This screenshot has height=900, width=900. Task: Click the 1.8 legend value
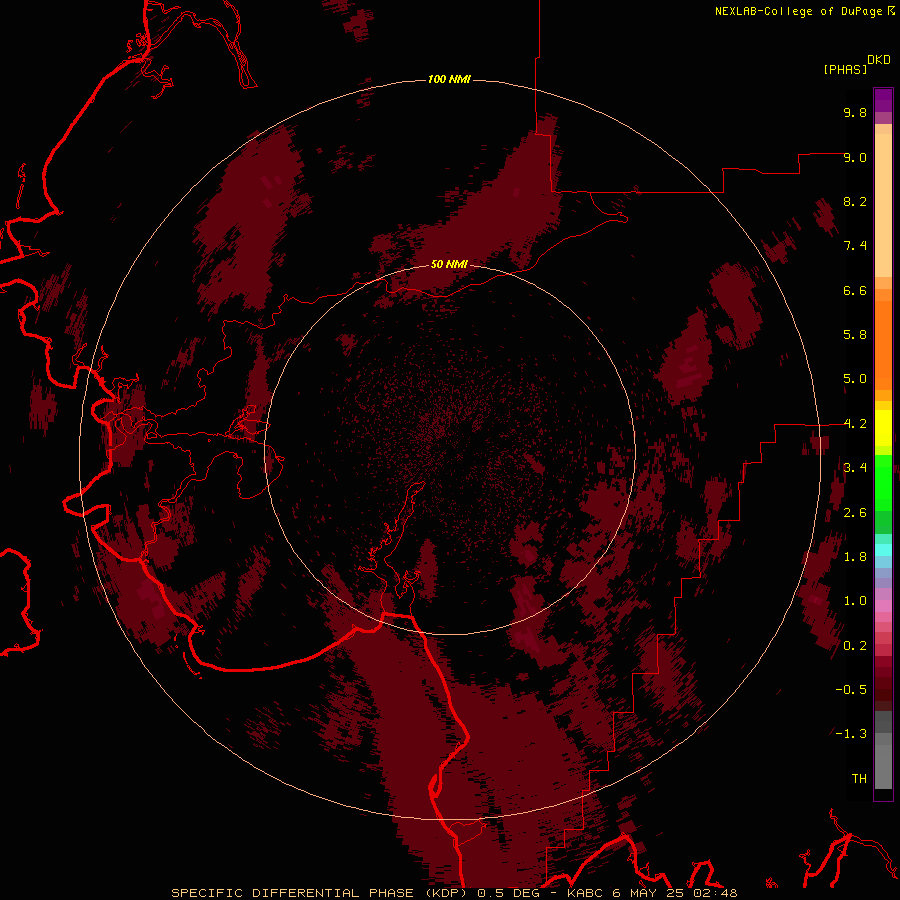coord(855,557)
